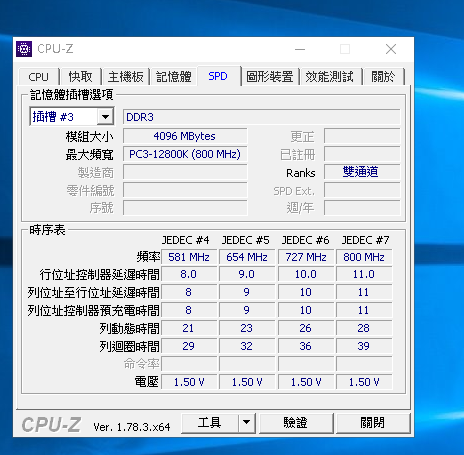Click the CPU-Z app icon in title bar
This screenshot has width=464, height=455.
tap(24, 49)
